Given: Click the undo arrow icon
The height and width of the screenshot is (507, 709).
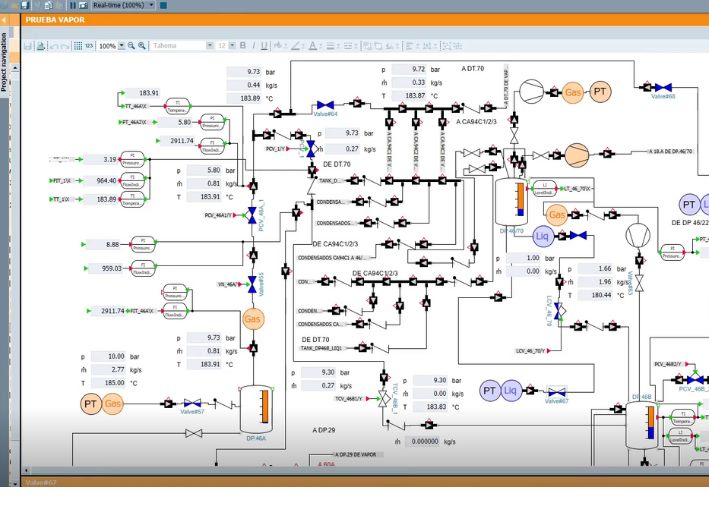Looking at the screenshot, I should pos(54,46).
